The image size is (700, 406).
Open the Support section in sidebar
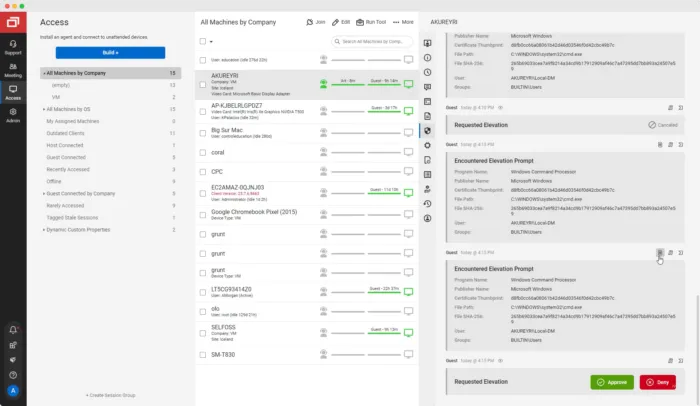coord(13,45)
